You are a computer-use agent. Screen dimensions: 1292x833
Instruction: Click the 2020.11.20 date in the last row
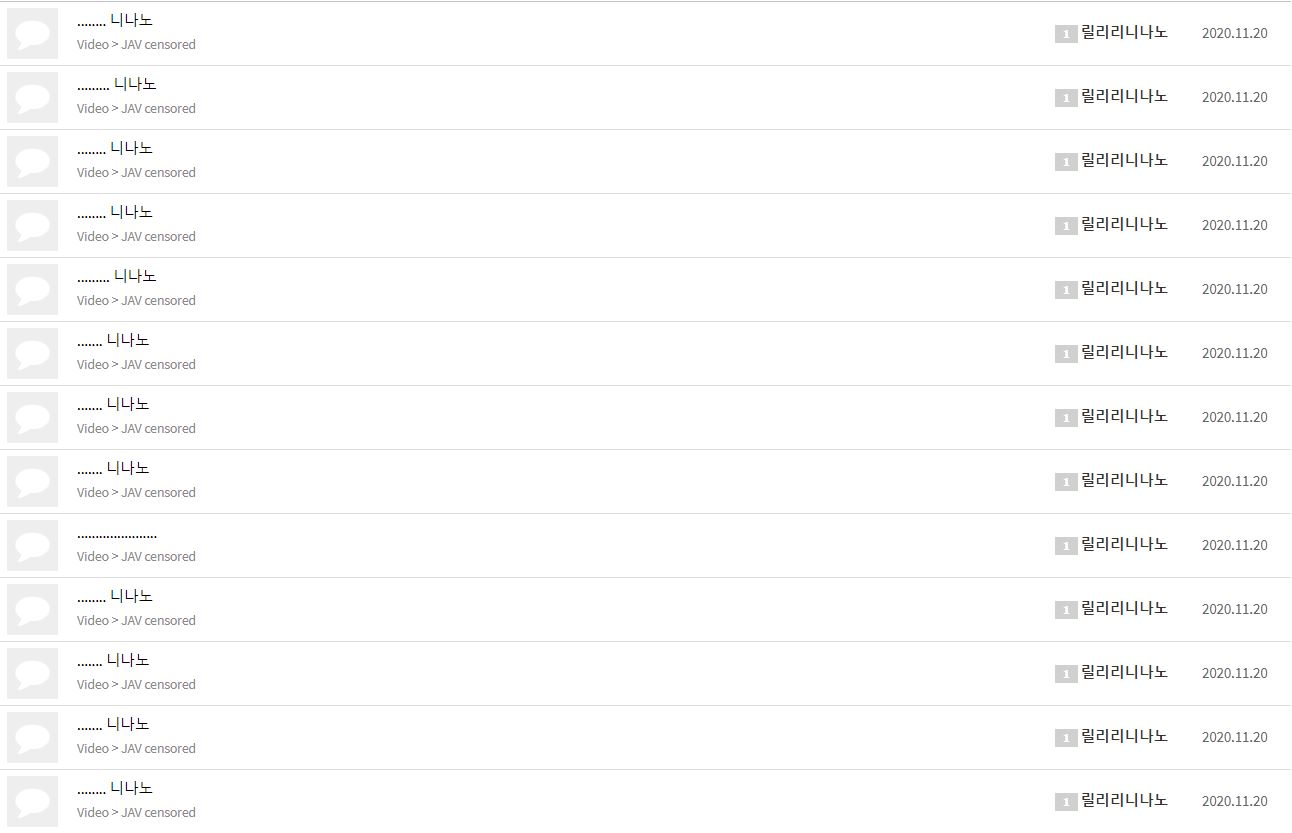1234,802
